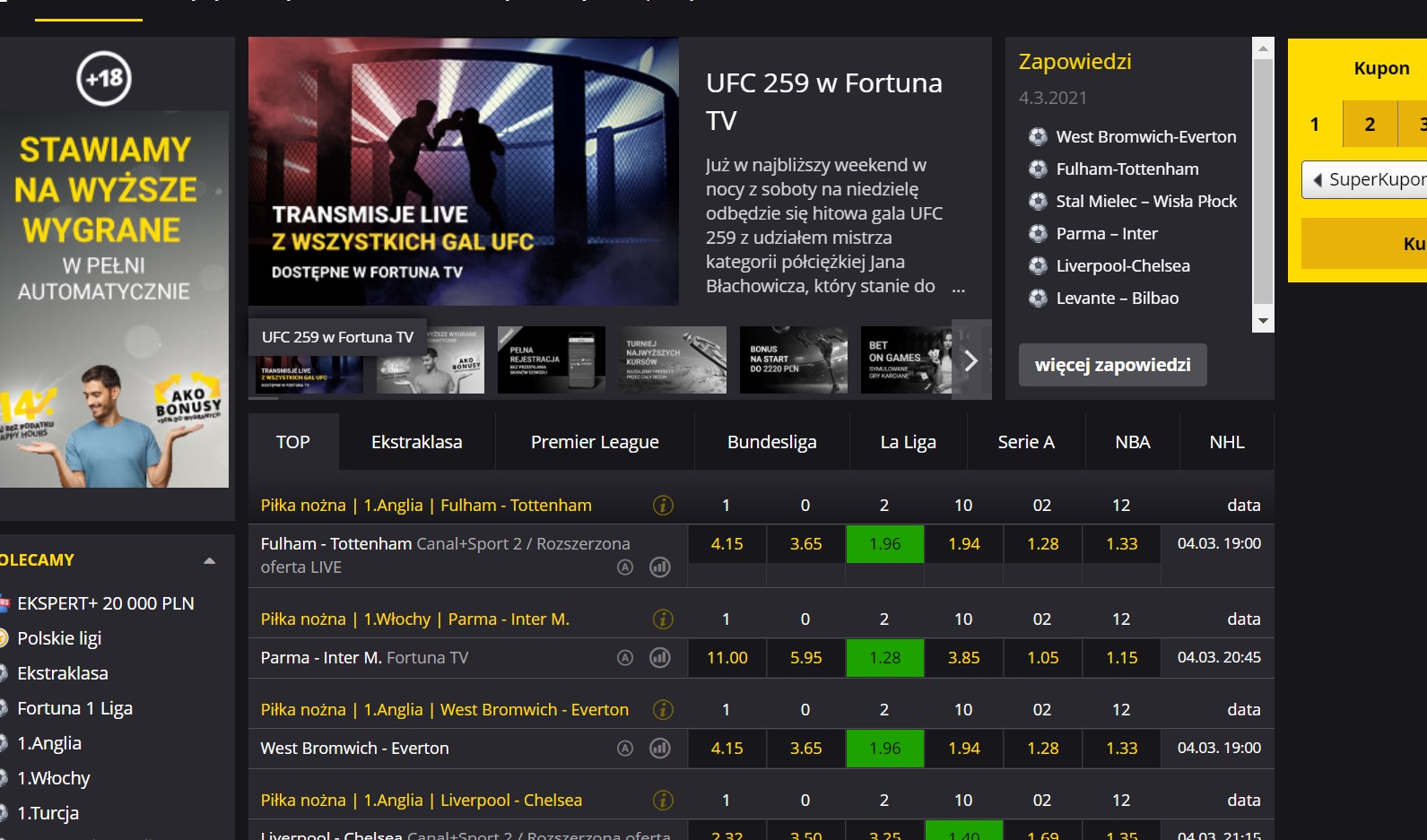
Task: Click the A analysis icon in Fulham - Tottenham row
Action: coord(625,567)
